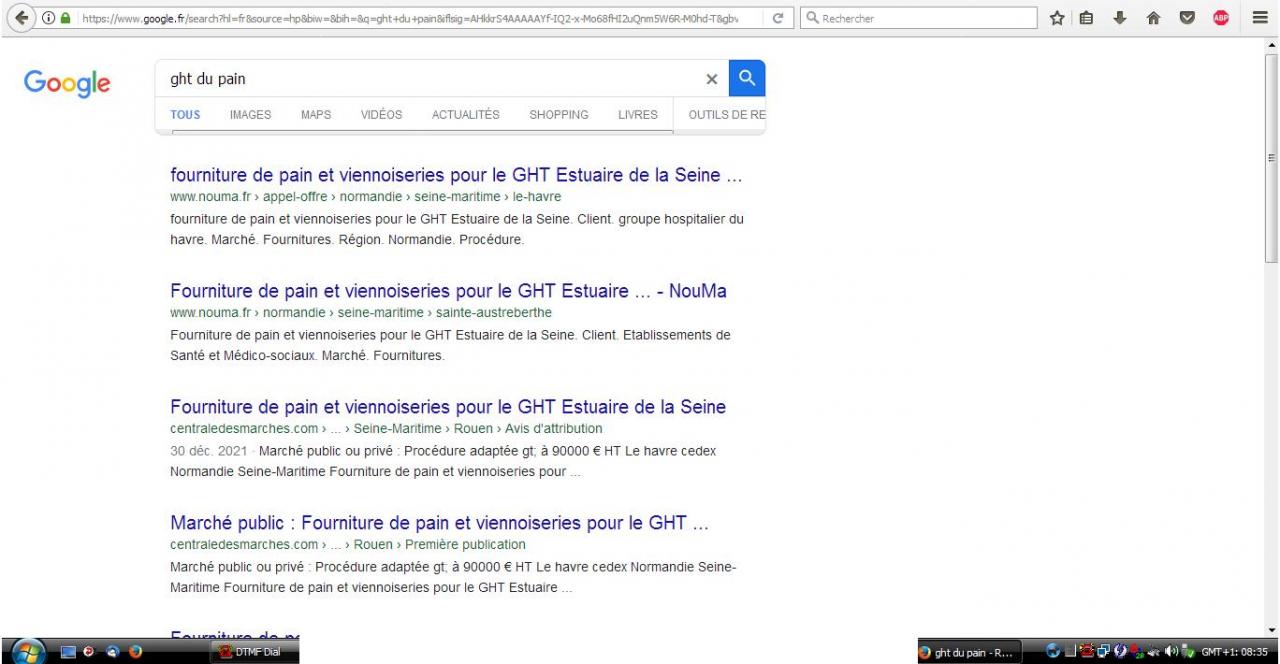Screen dimensions: 1280x664
Task: Click the Google logo
Action: (67, 83)
